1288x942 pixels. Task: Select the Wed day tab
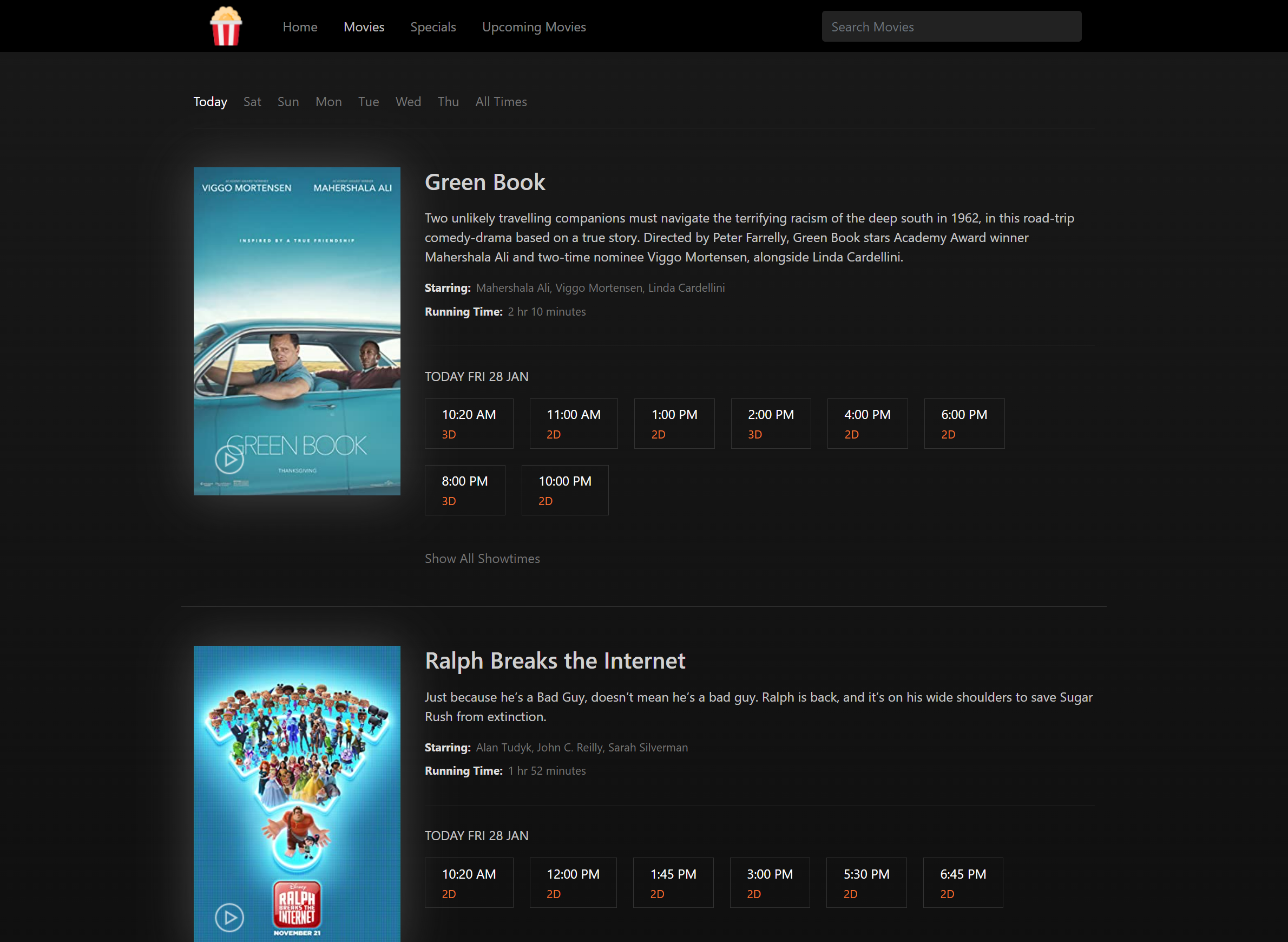tap(408, 101)
